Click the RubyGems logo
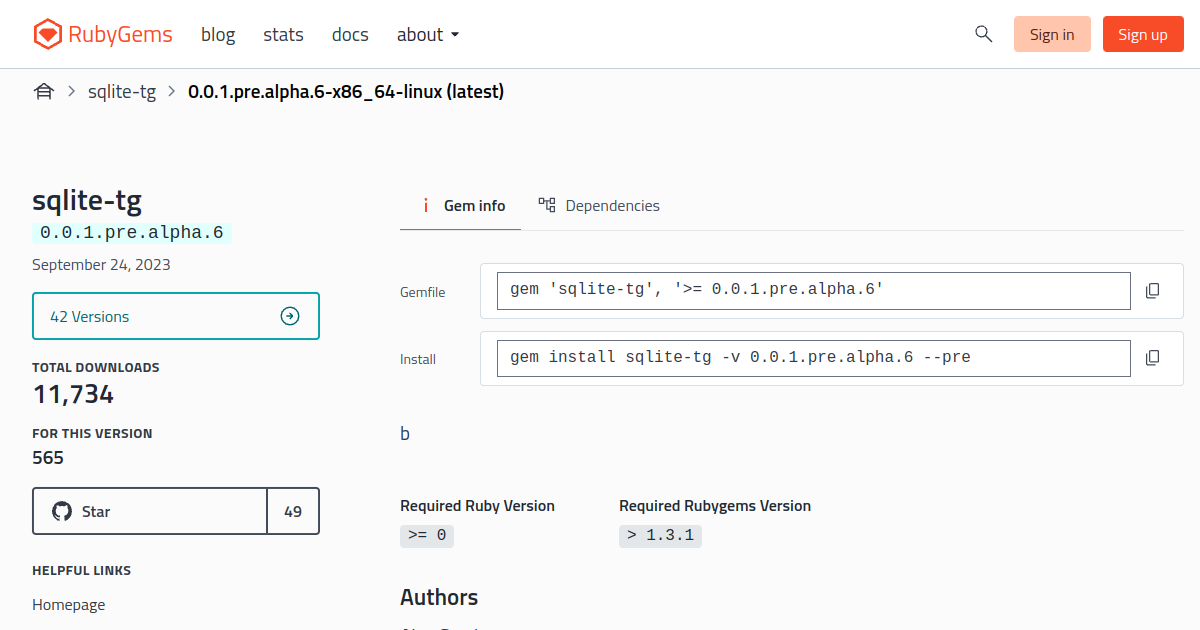 (102, 35)
